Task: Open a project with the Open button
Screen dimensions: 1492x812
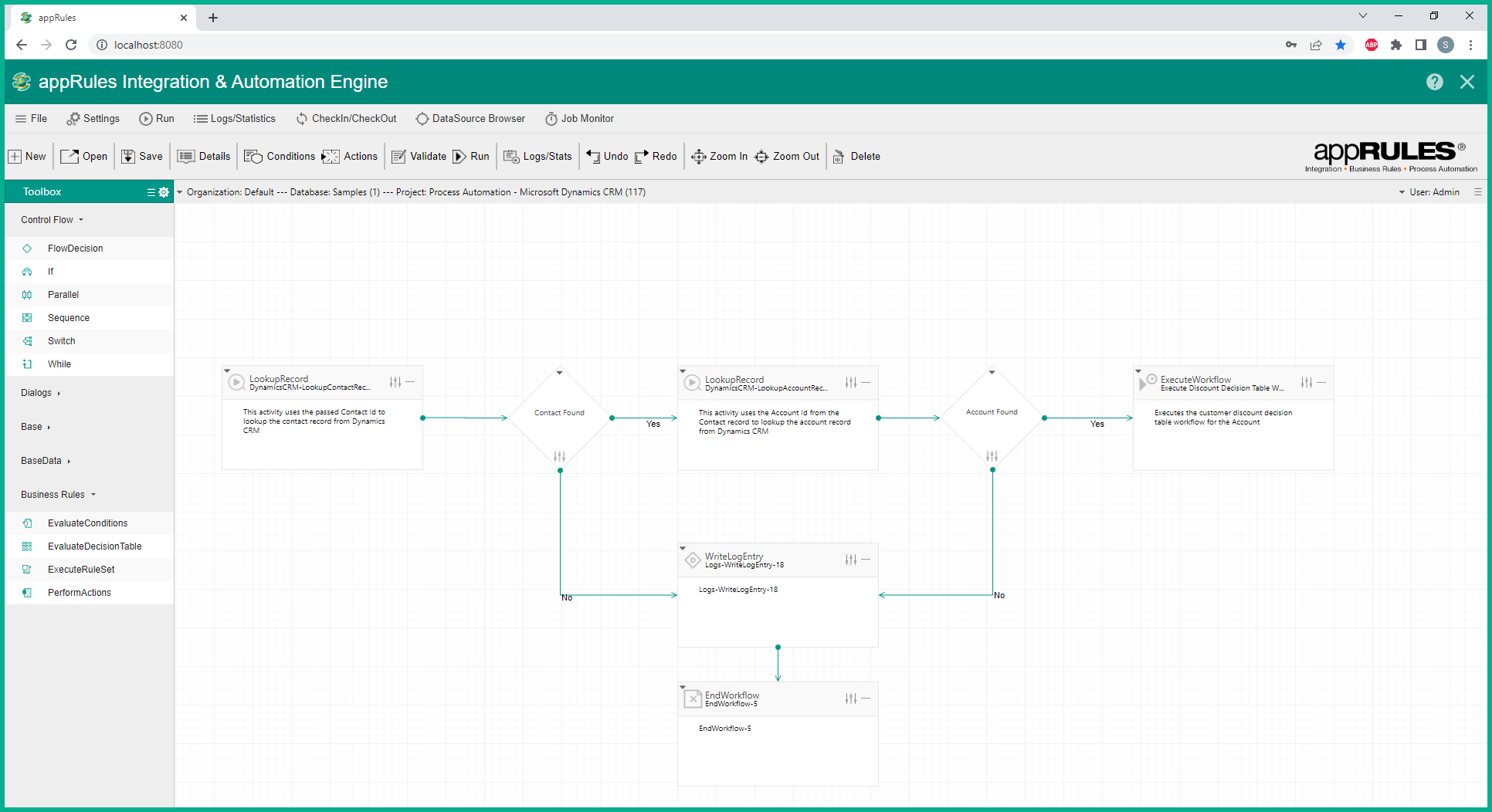Action: click(x=84, y=156)
